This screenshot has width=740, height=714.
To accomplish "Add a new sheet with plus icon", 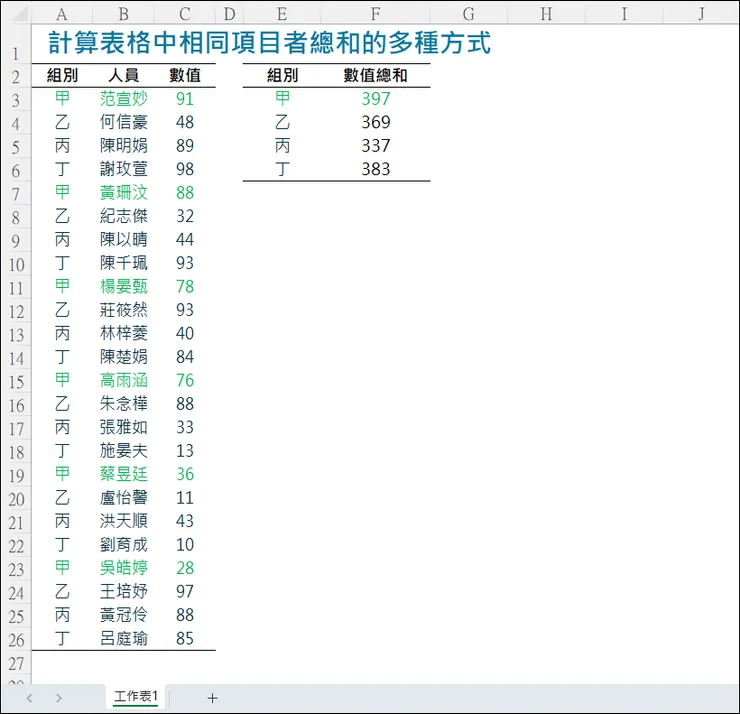I will click(212, 698).
